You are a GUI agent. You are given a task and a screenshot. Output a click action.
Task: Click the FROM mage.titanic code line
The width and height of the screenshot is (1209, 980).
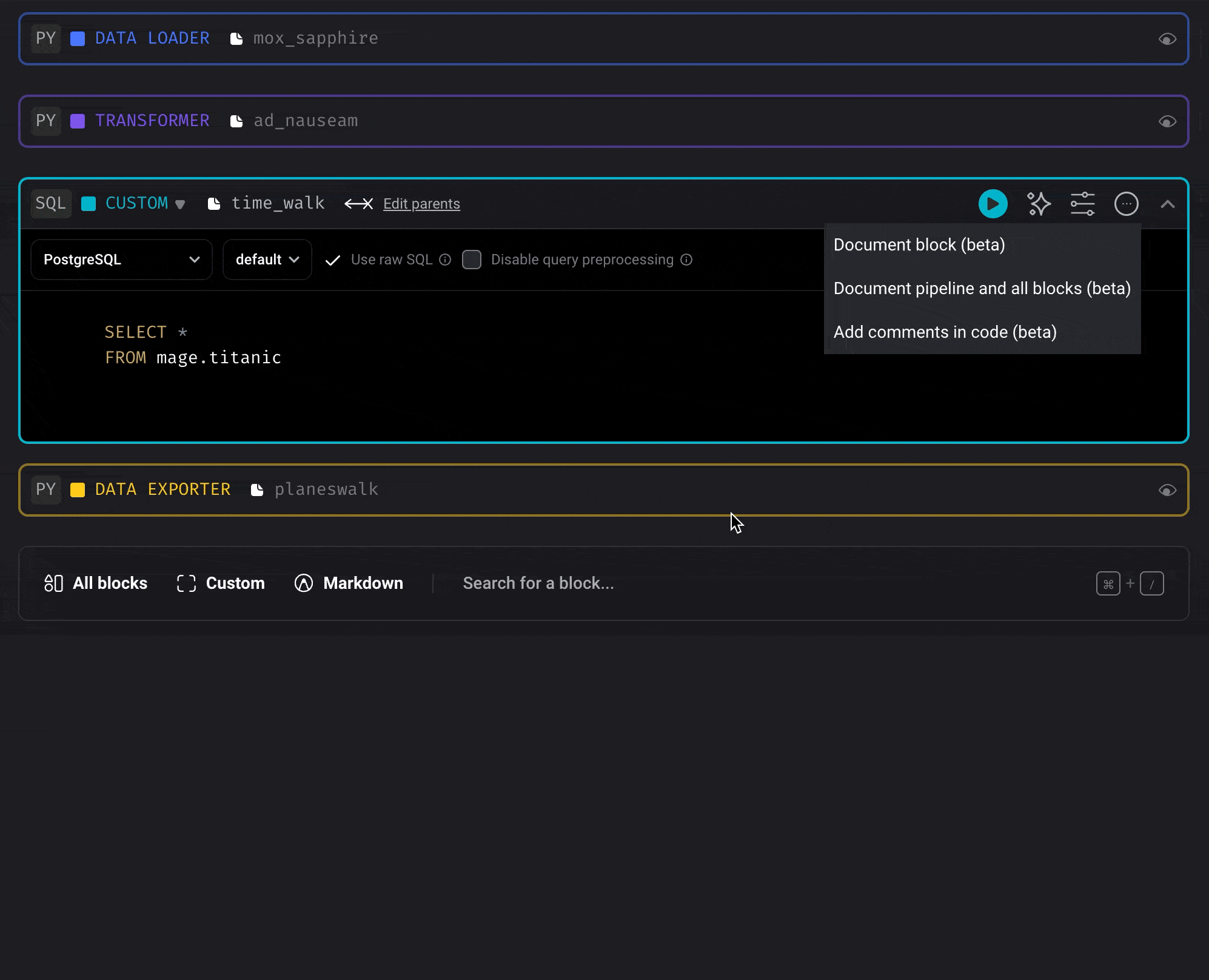click(x=193, y=358)
